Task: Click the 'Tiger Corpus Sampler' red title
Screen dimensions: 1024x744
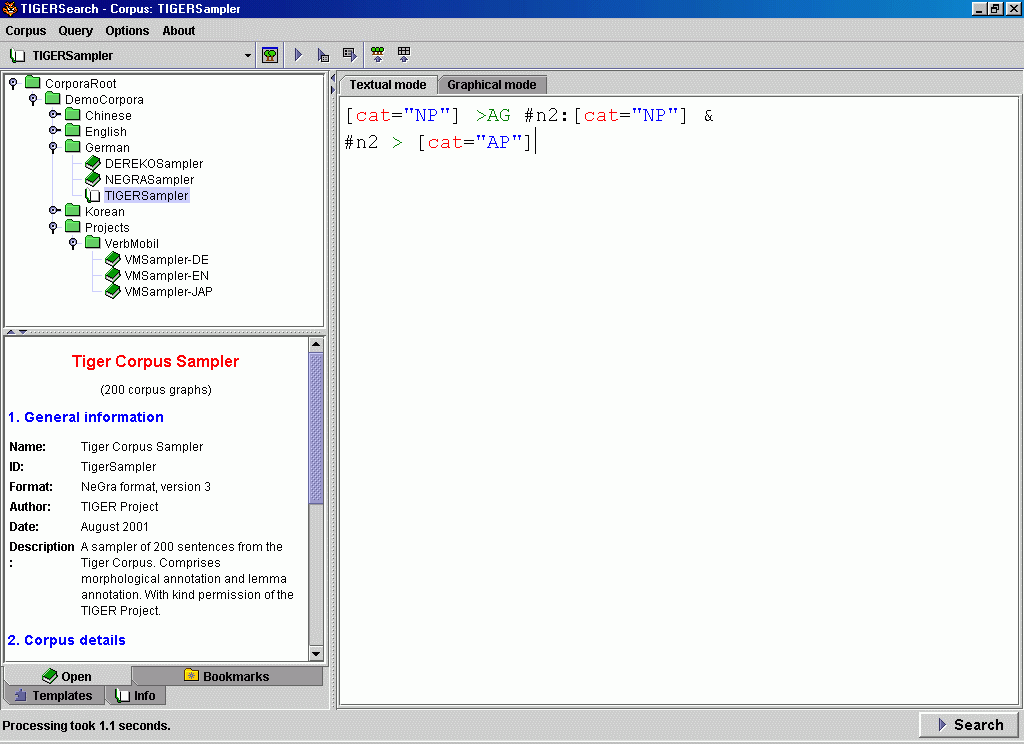Action: pos(155,361)
